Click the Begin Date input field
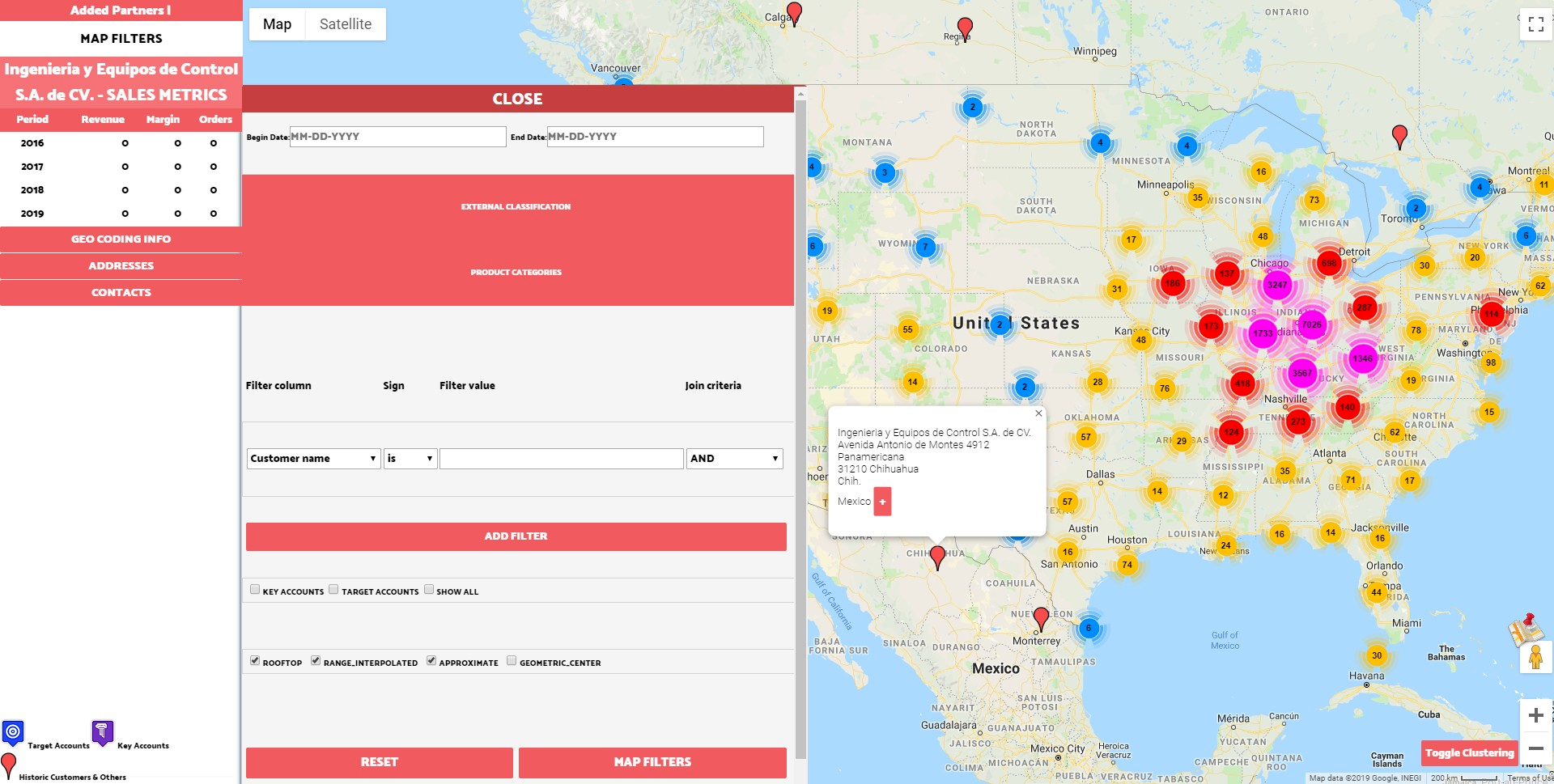Screen dimensions: 1554x784 tap(397, 136)
